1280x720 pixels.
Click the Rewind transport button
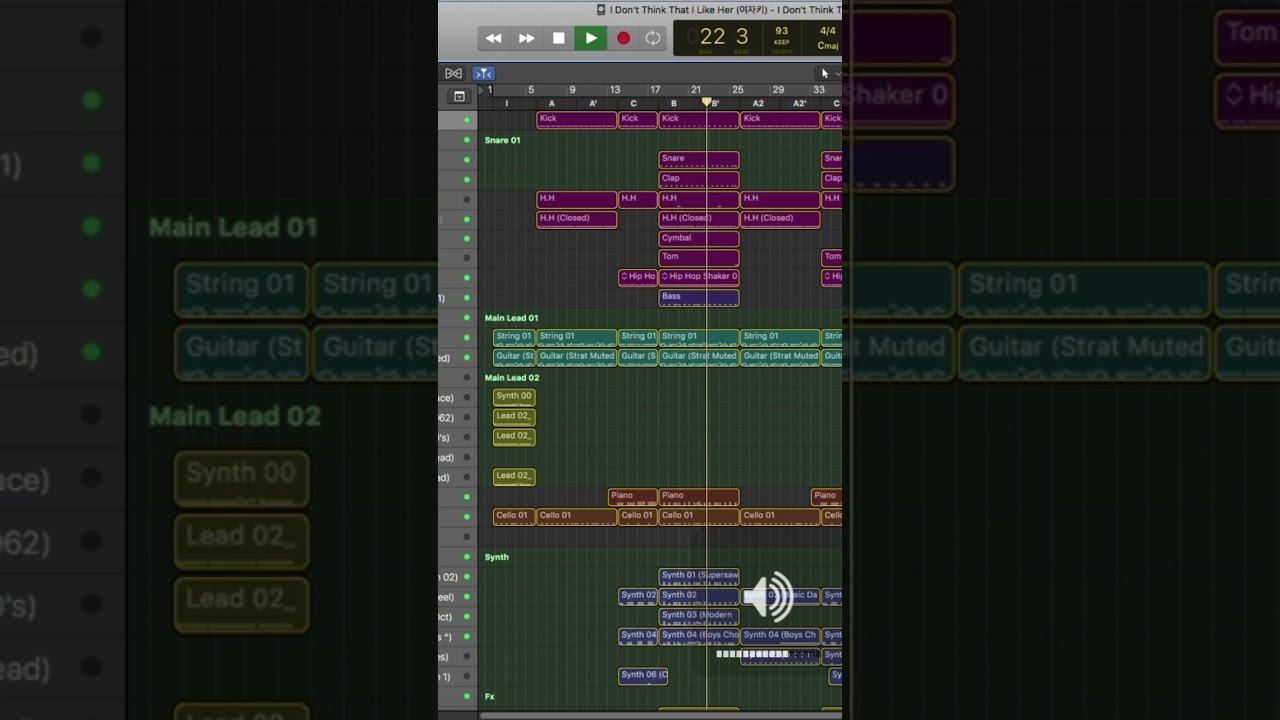coord(494,38)
